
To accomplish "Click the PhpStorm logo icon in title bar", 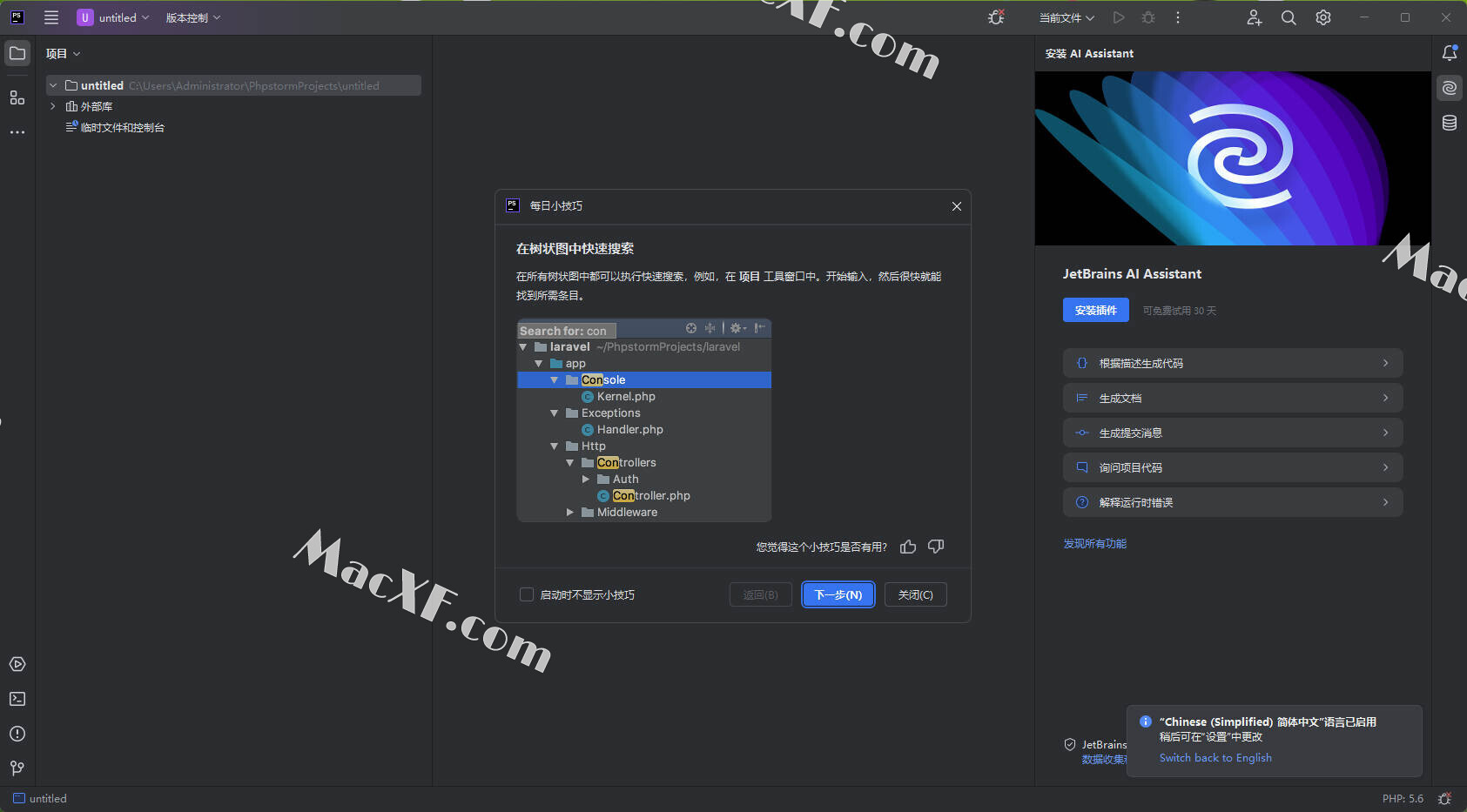I will 17,17.
